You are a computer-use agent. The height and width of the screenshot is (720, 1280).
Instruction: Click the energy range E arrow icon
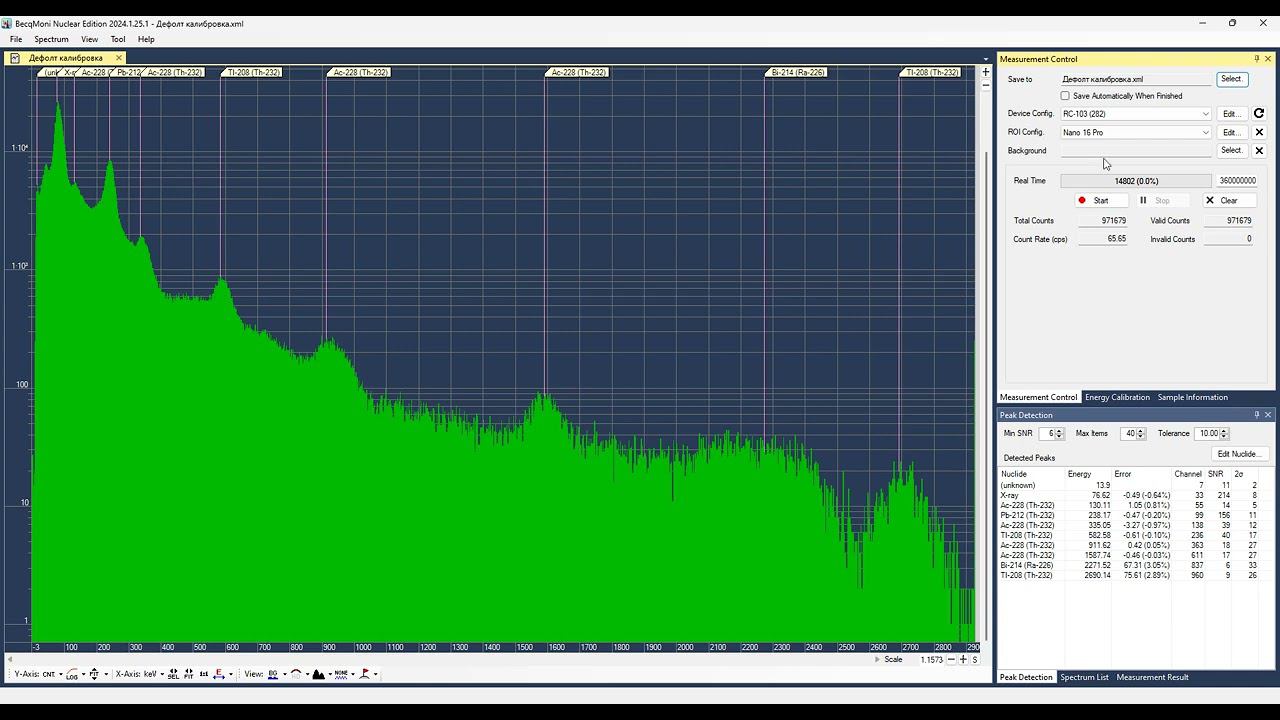219,674
